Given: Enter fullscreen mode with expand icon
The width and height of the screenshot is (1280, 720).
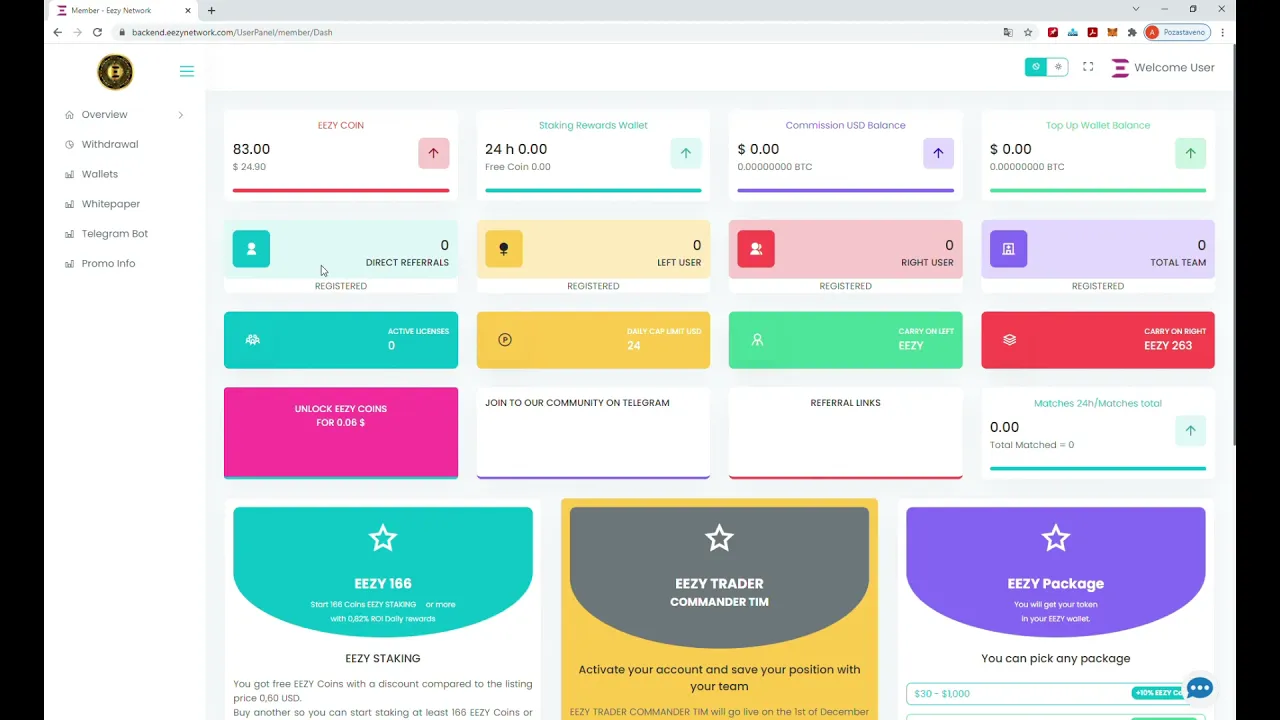Looking at the screenshot, I should (1088, 67).
